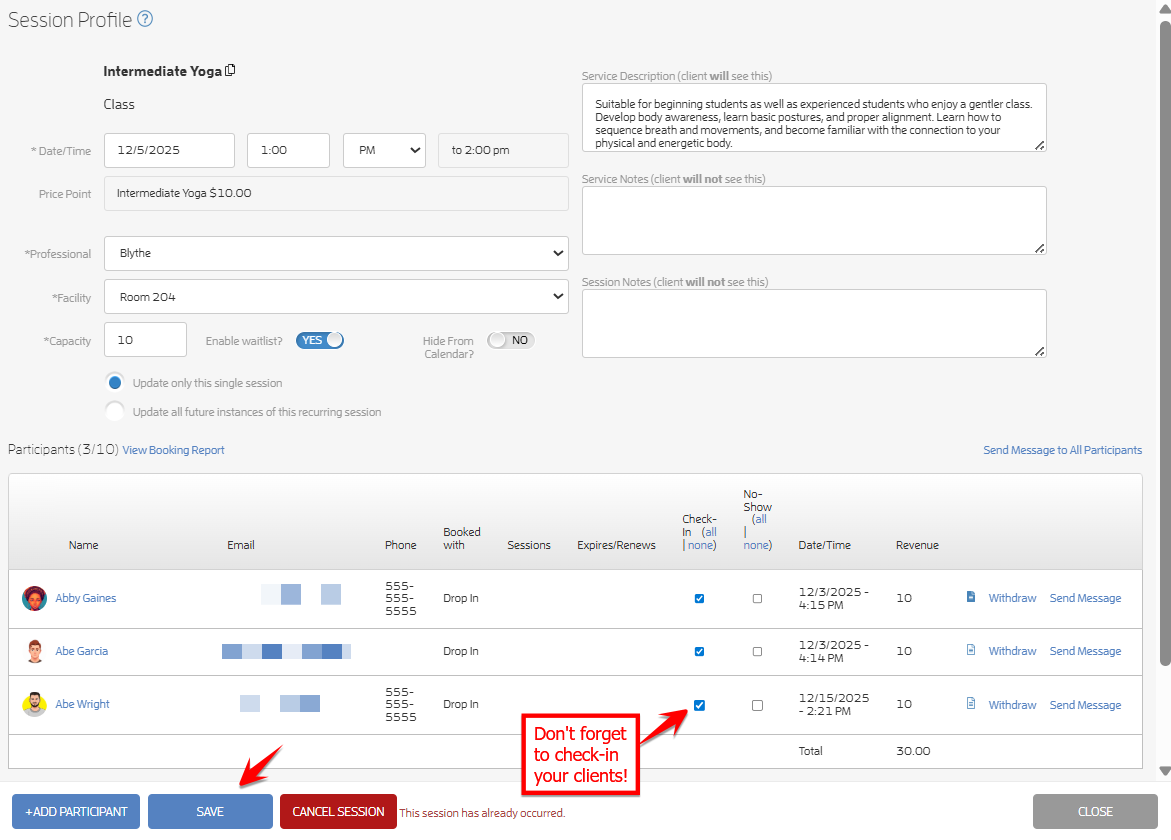The height and width of the screenshot is (840, 1171).
Task: Select Update all future instances option
Action: [115, 411]
